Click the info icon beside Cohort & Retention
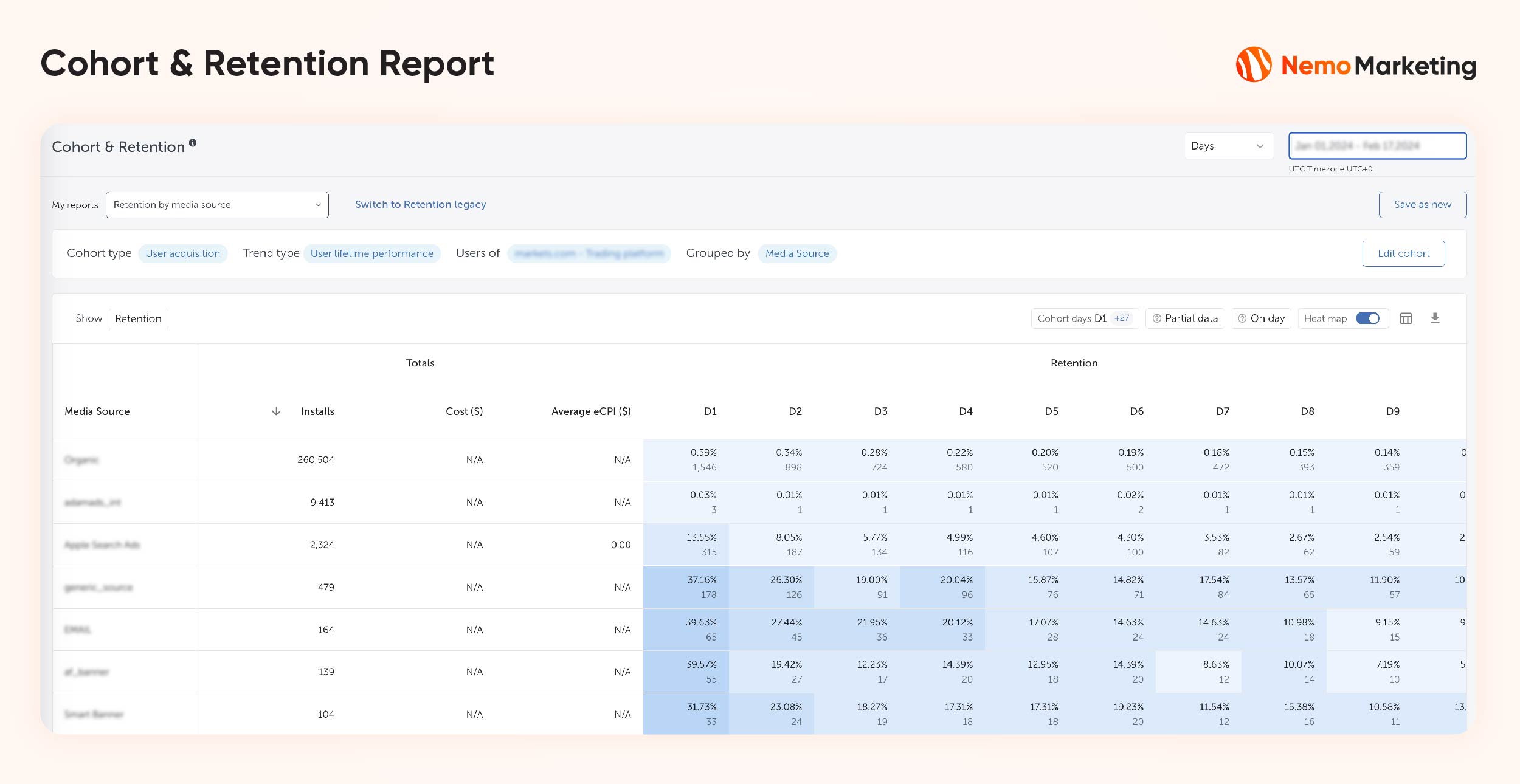1520x784 pixels. pyautogui.click(x=193, y=143)
